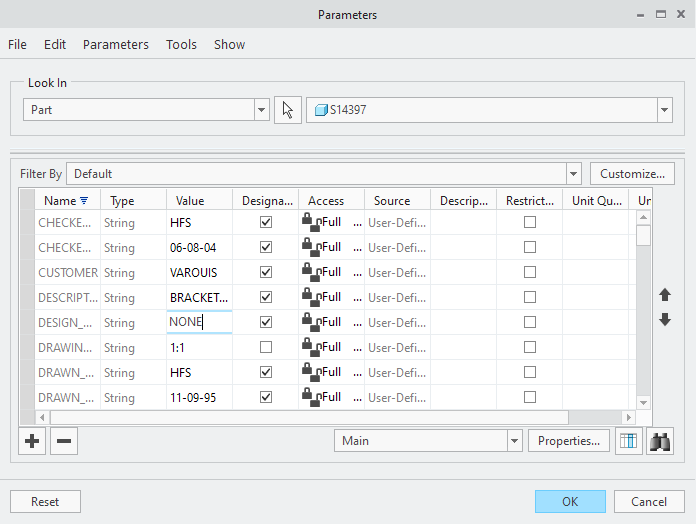Click the table scroll right arrow
Image resolution: width=696 pixels, height=524 pixels.
(x=629, y=417)
